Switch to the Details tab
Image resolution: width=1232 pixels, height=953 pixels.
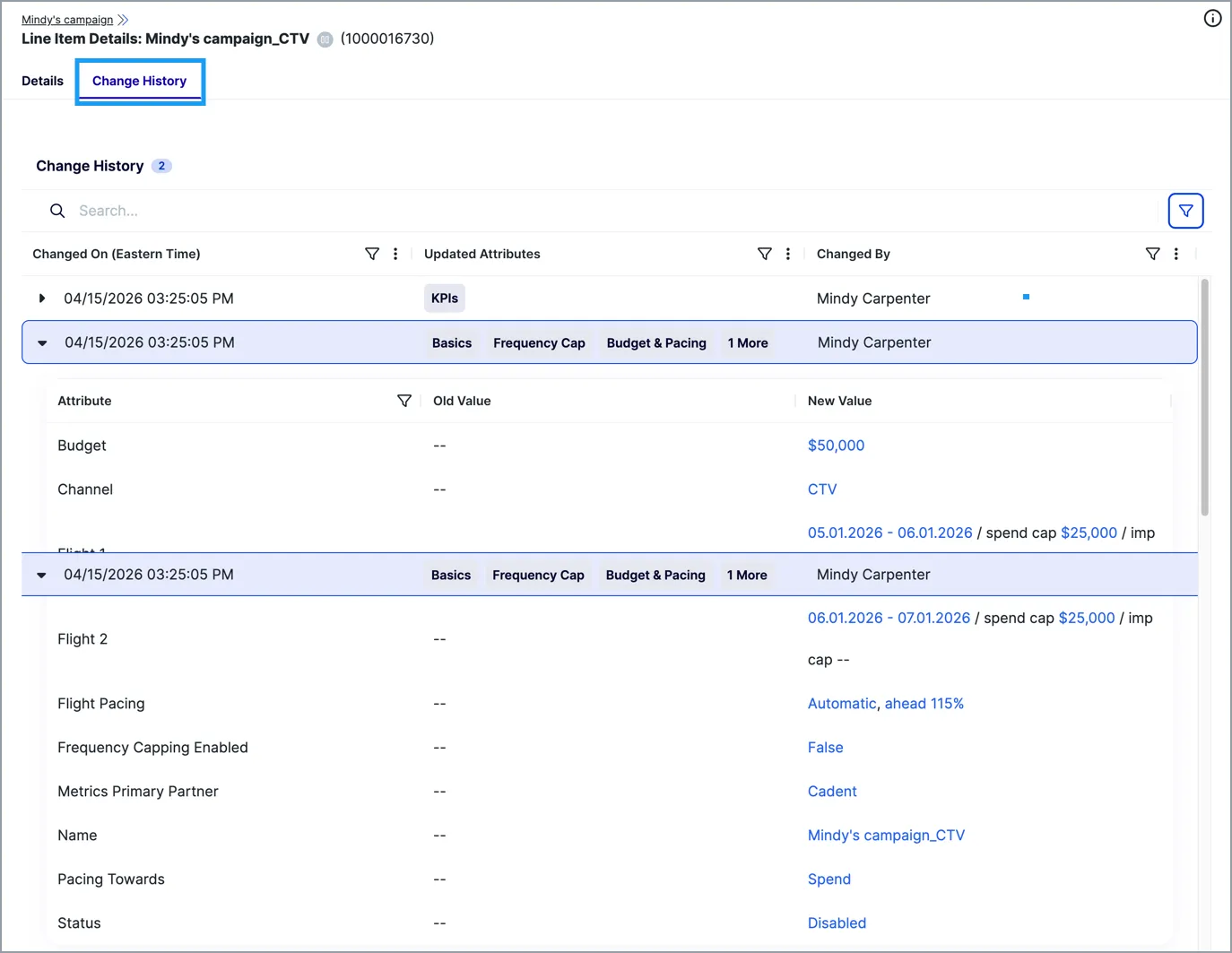coord(42,81)
